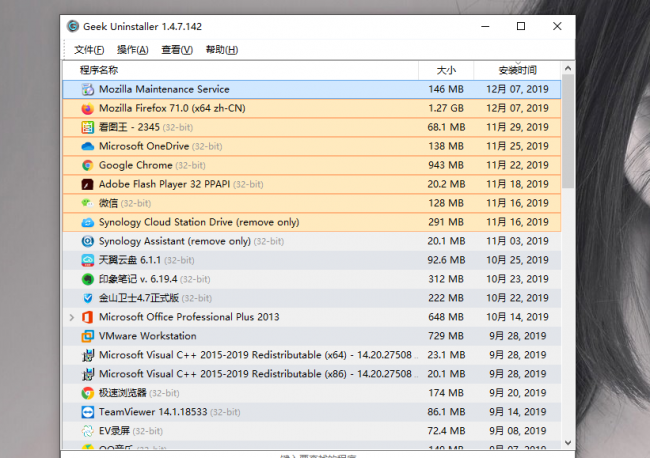Click the 729 MB size value
Viewport: 650px width, 458px height.
pos(446,336)
